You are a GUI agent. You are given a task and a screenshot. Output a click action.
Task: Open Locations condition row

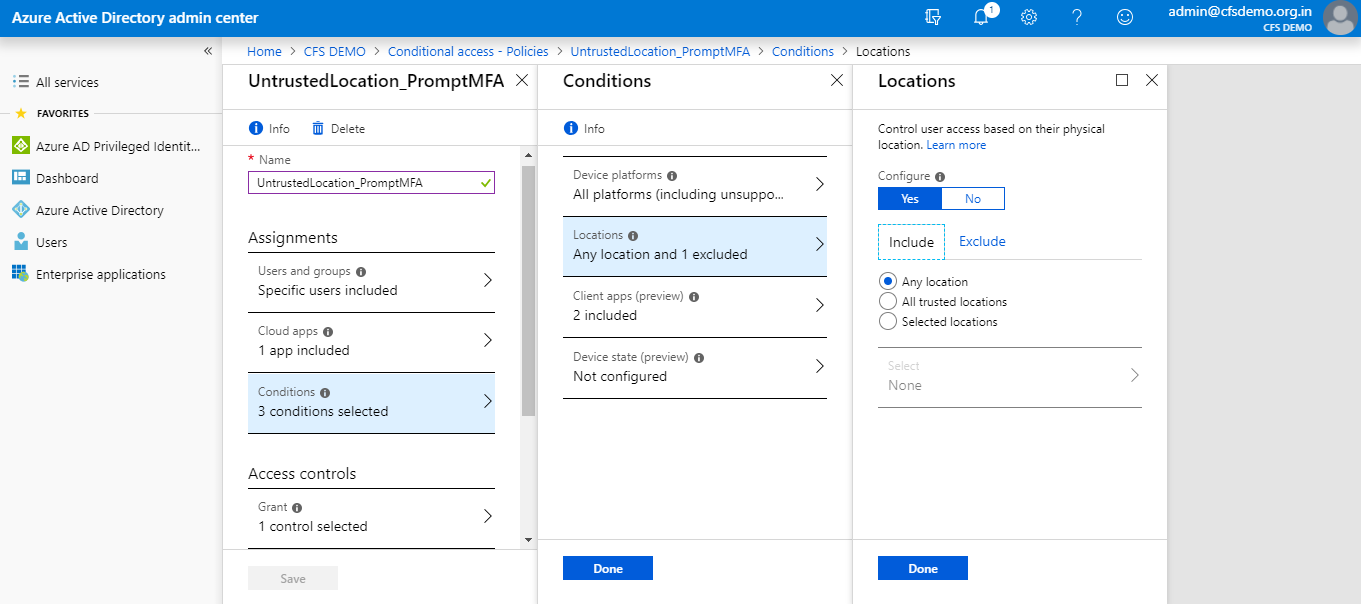pos(695,246)
